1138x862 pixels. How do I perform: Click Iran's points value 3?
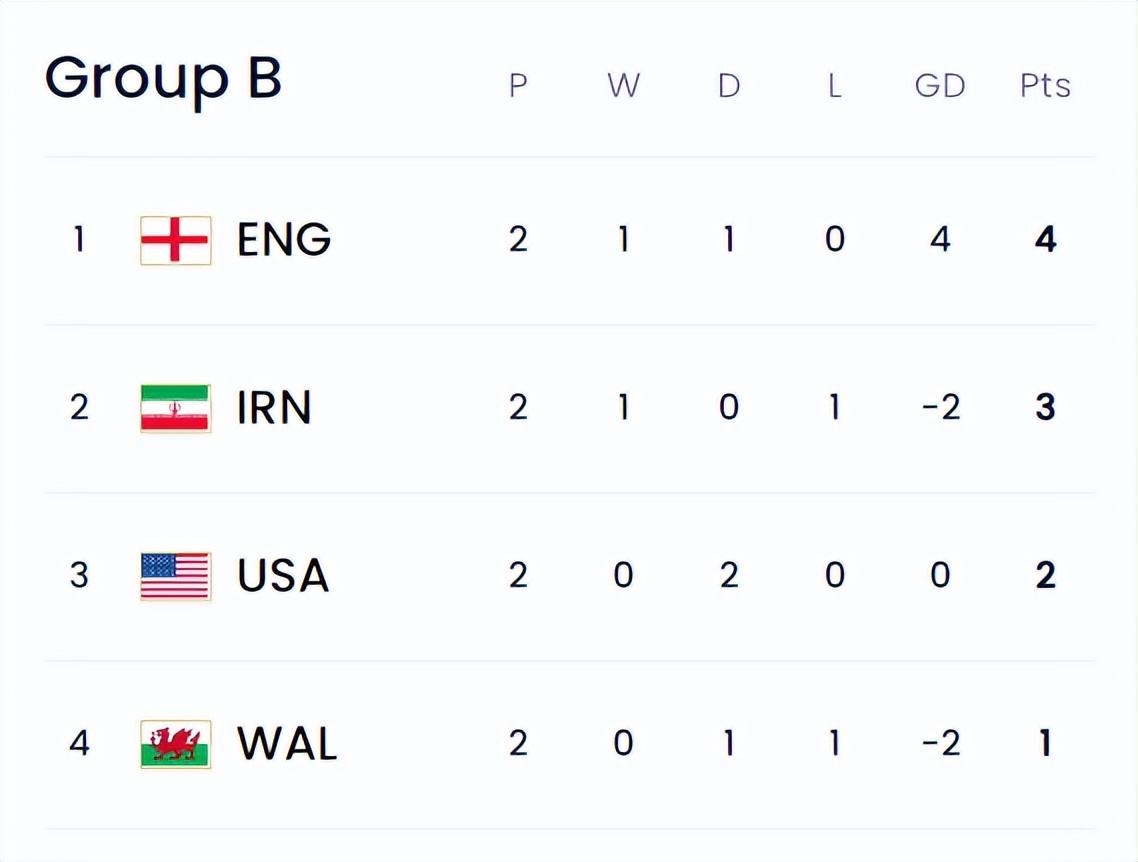1045,407
